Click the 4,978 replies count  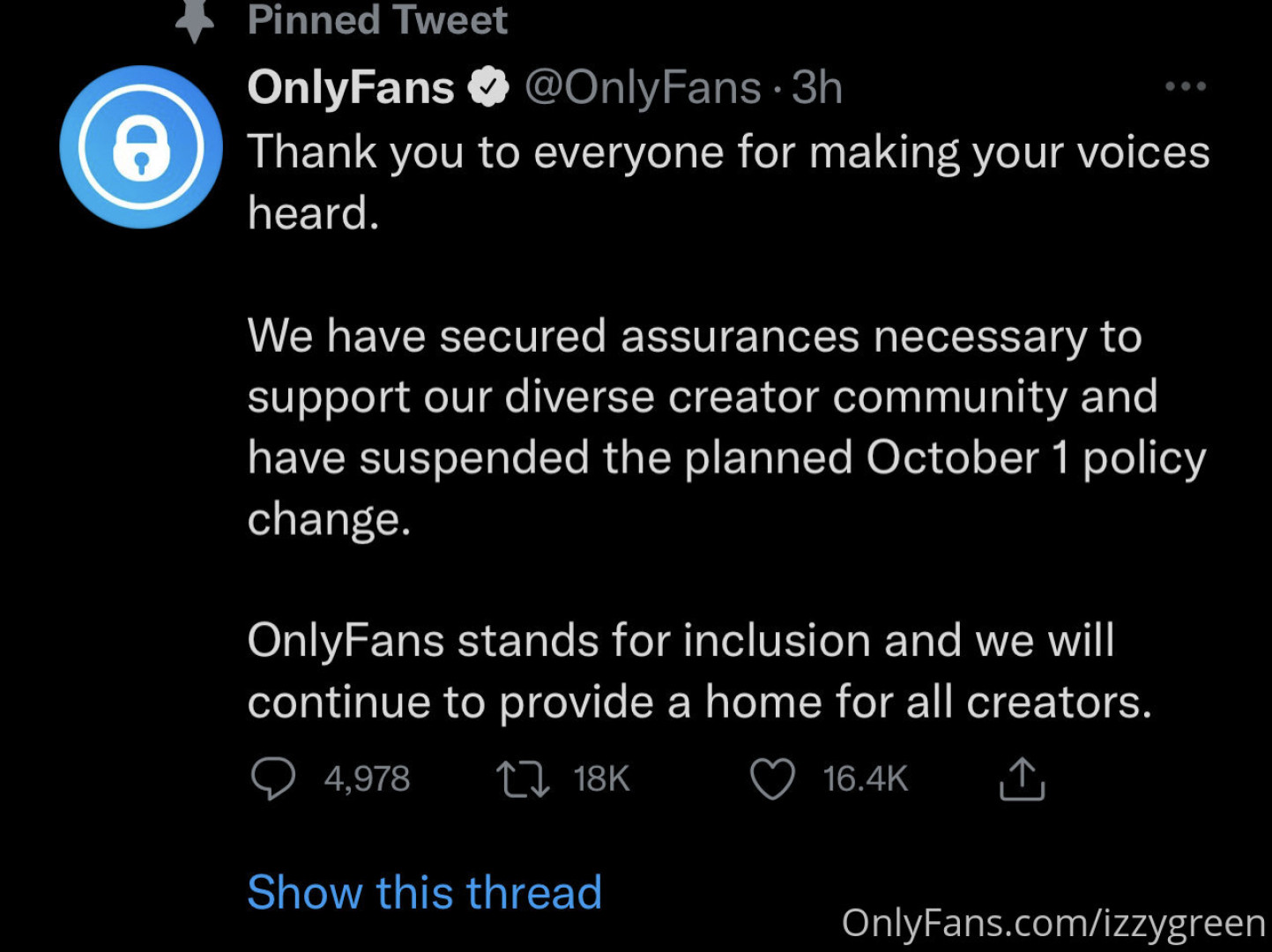point(367,778)
